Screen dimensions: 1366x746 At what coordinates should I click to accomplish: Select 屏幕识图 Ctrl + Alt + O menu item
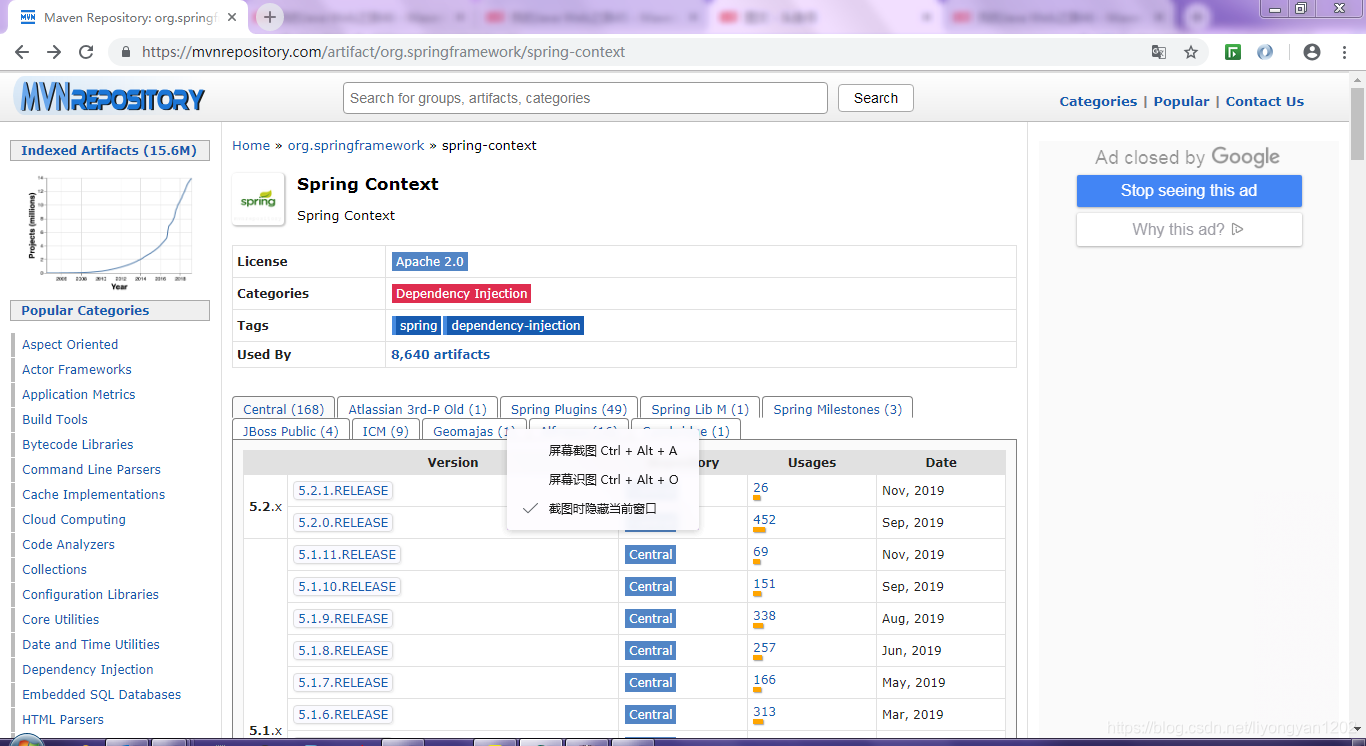point(603,480)
